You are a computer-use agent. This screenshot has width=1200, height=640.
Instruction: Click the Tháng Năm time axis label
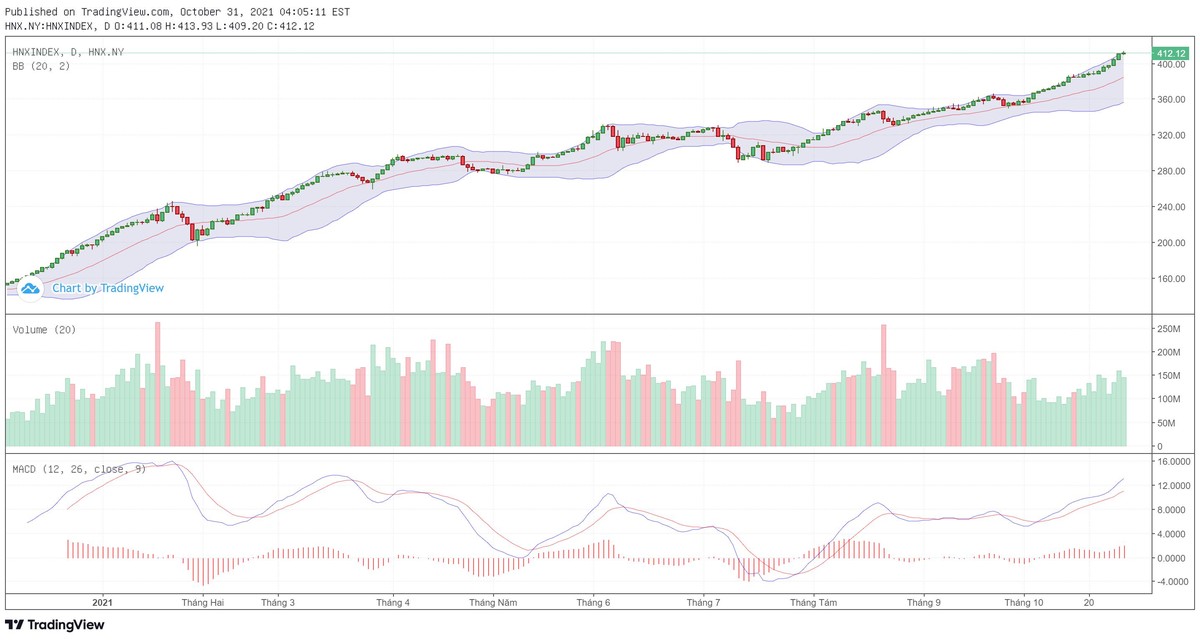point(493,603)
